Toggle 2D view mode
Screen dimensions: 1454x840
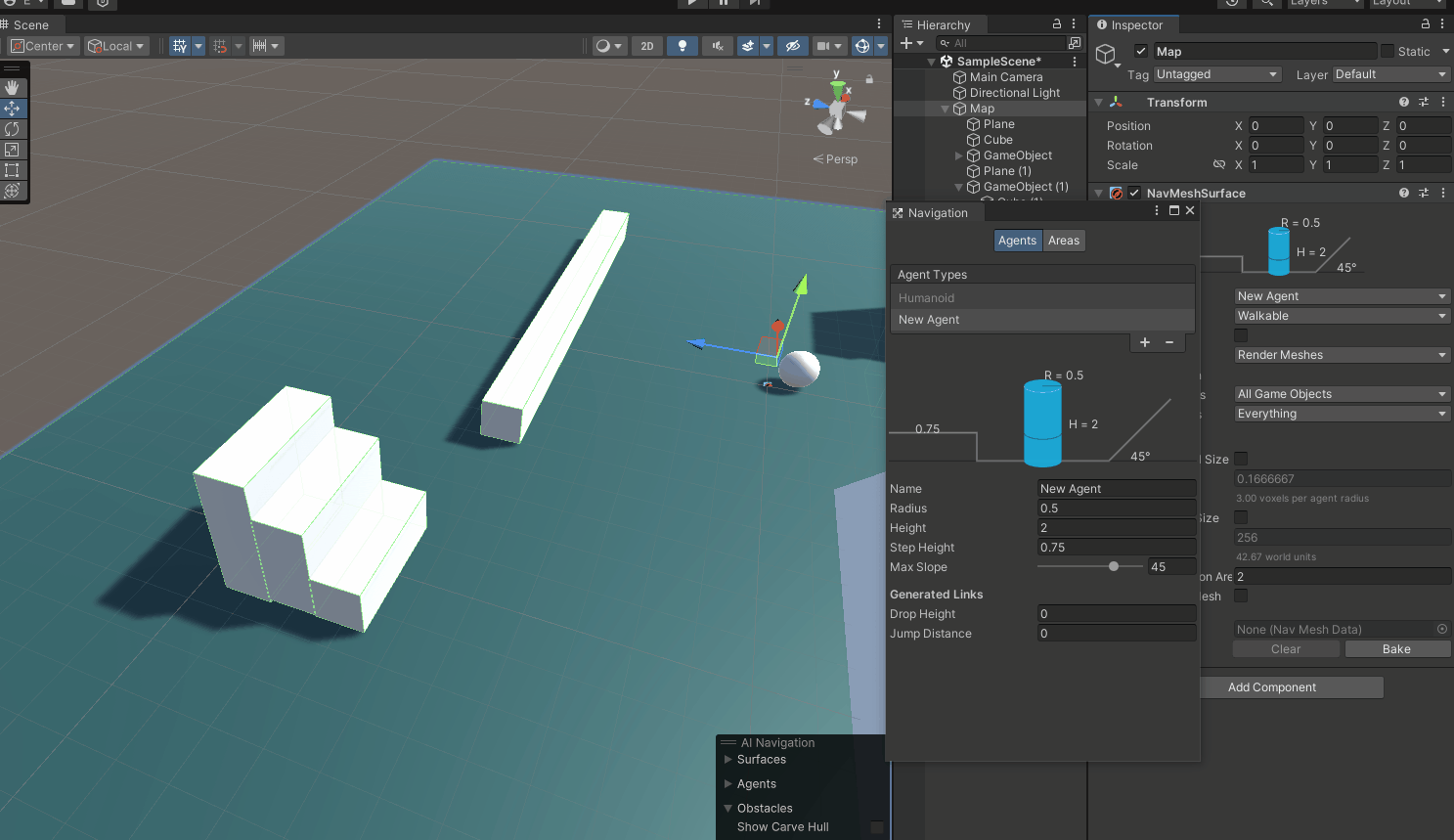click(x=647, y=46)
